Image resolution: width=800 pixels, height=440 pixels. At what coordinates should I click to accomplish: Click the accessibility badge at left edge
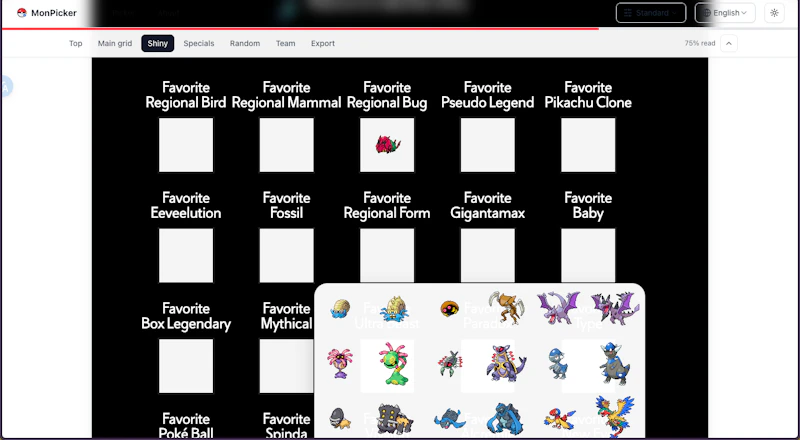click(6, 87)
